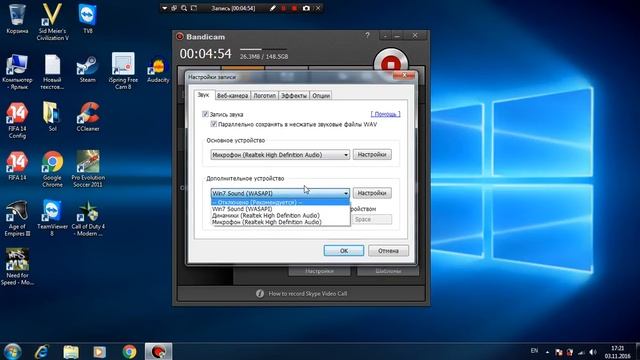Close the Настройки записи dialog

click(404, 75)
